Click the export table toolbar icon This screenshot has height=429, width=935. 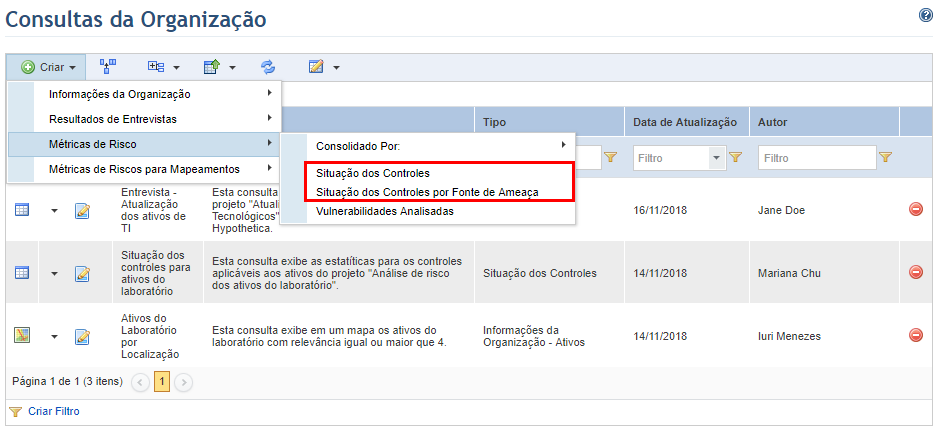coord(213,67)
